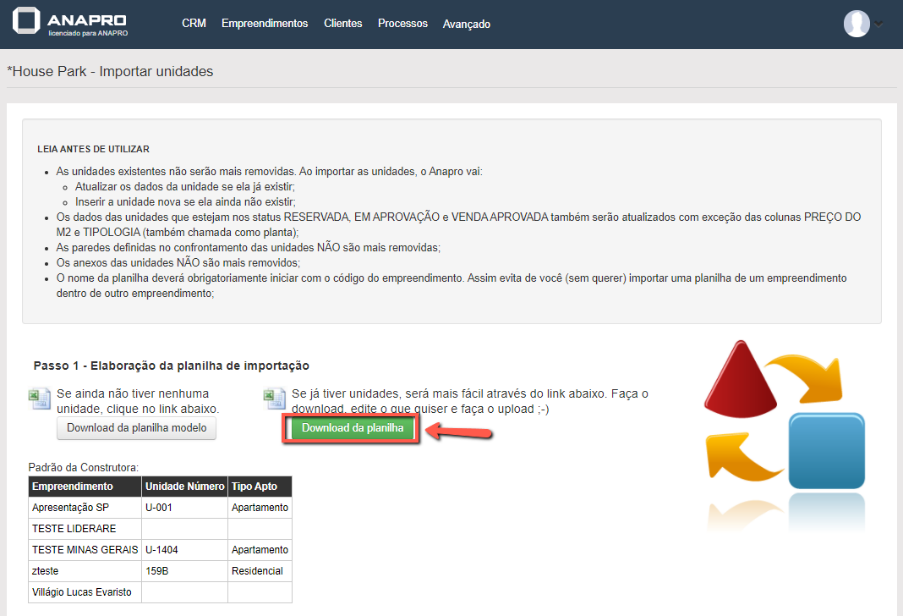903x616 pixels.
Task: Open the Processos menu
Action: (x=403, y=24)
